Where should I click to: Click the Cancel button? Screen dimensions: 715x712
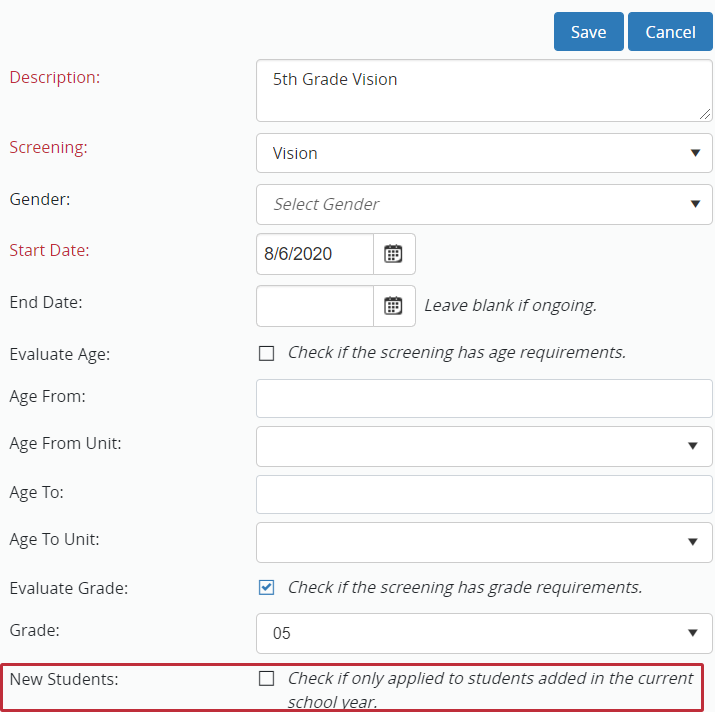[x=670, y=32]
